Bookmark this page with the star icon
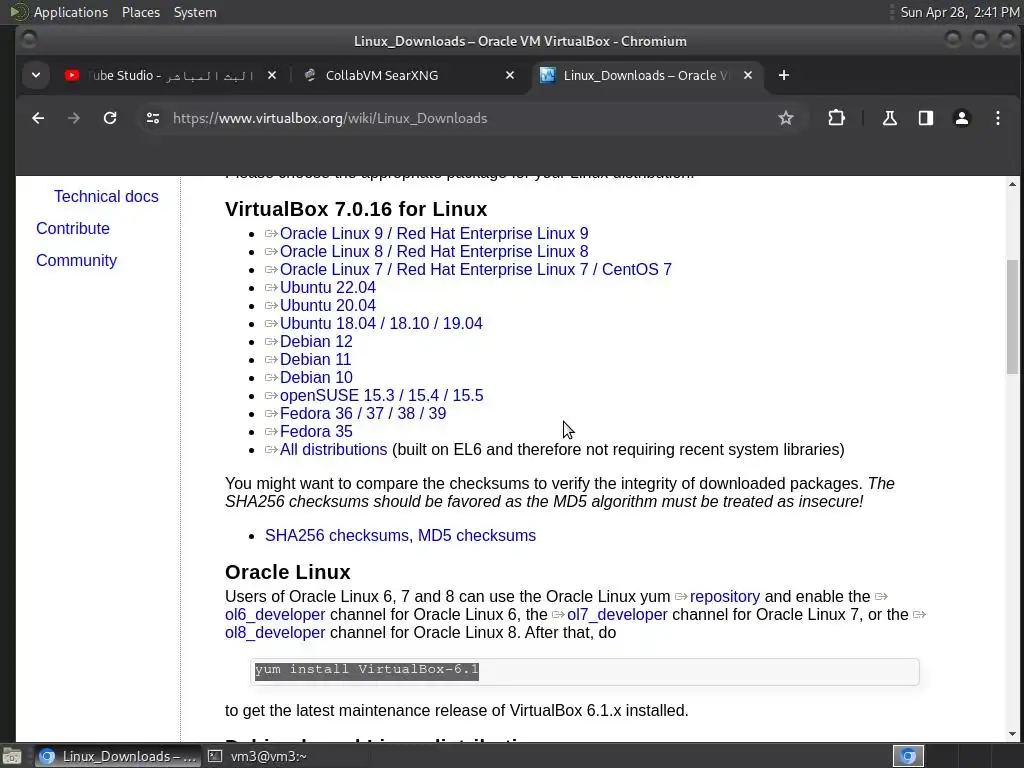Viewport: 1024px width, 768px height. tap(786, 118)
